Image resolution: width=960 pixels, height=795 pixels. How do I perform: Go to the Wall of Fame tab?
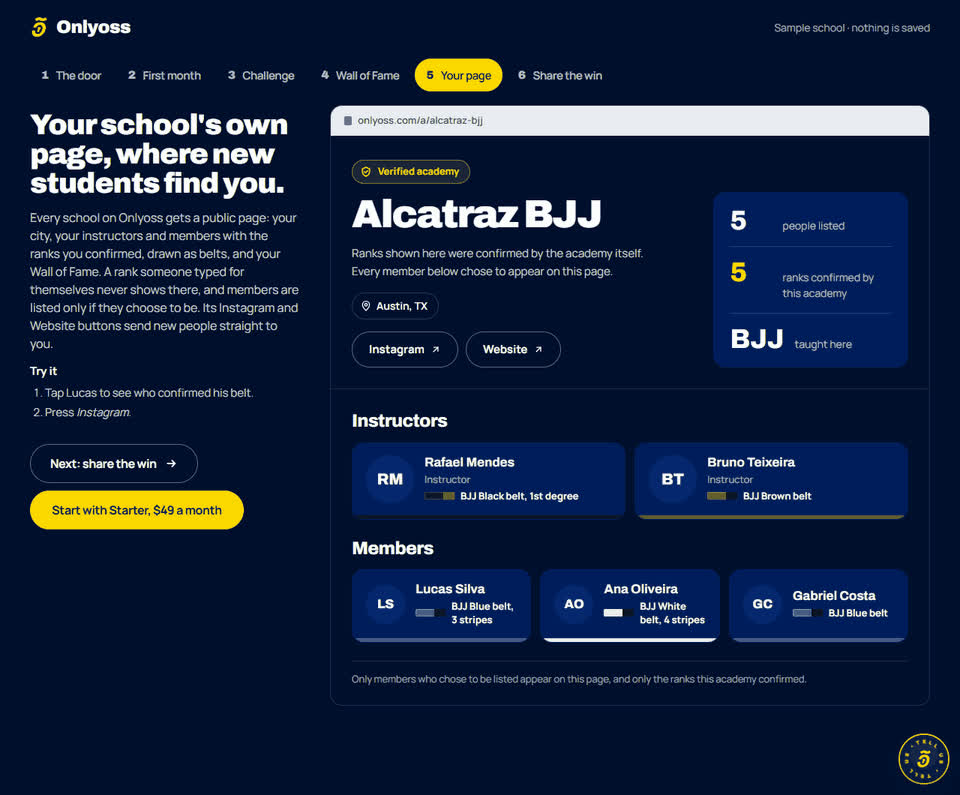[x=360, y=75]
